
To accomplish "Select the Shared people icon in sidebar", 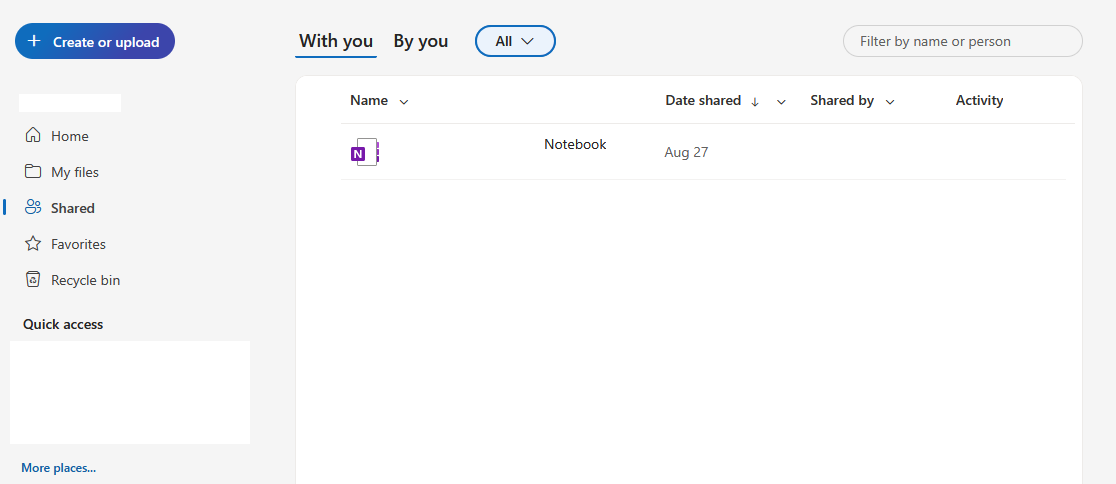I will tap(33, 208).
